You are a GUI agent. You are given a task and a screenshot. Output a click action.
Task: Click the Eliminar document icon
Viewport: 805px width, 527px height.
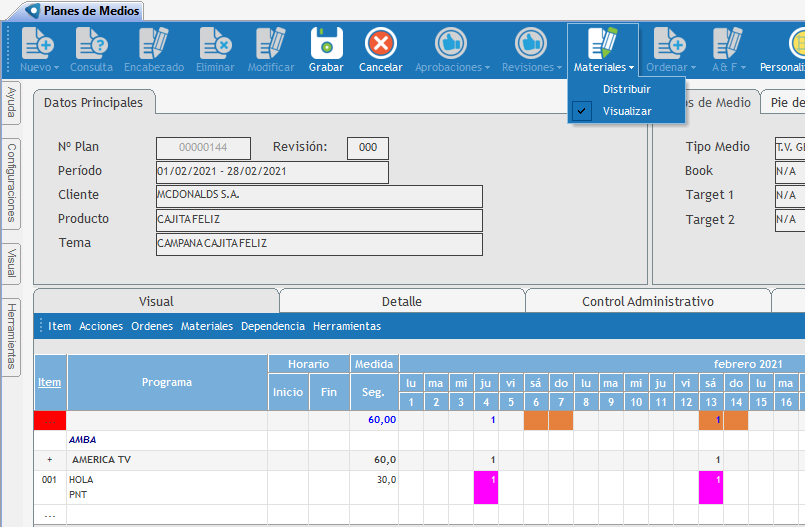[x=215, y=44]
